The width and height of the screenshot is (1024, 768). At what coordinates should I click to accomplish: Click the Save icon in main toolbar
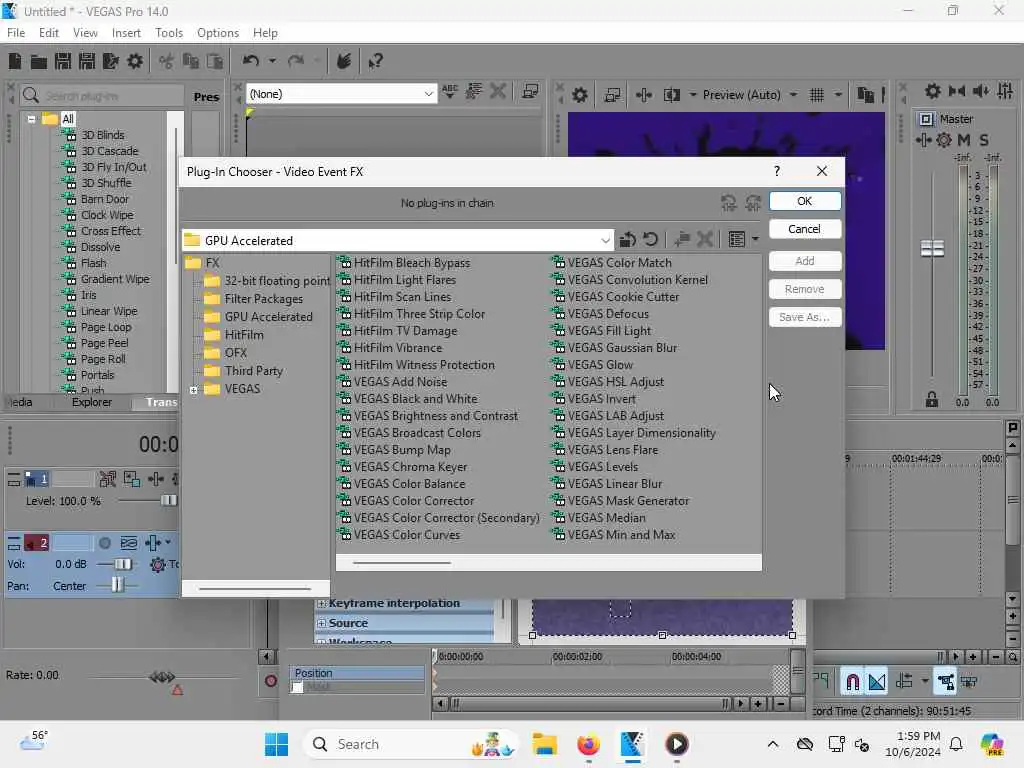tap(63, 61)
